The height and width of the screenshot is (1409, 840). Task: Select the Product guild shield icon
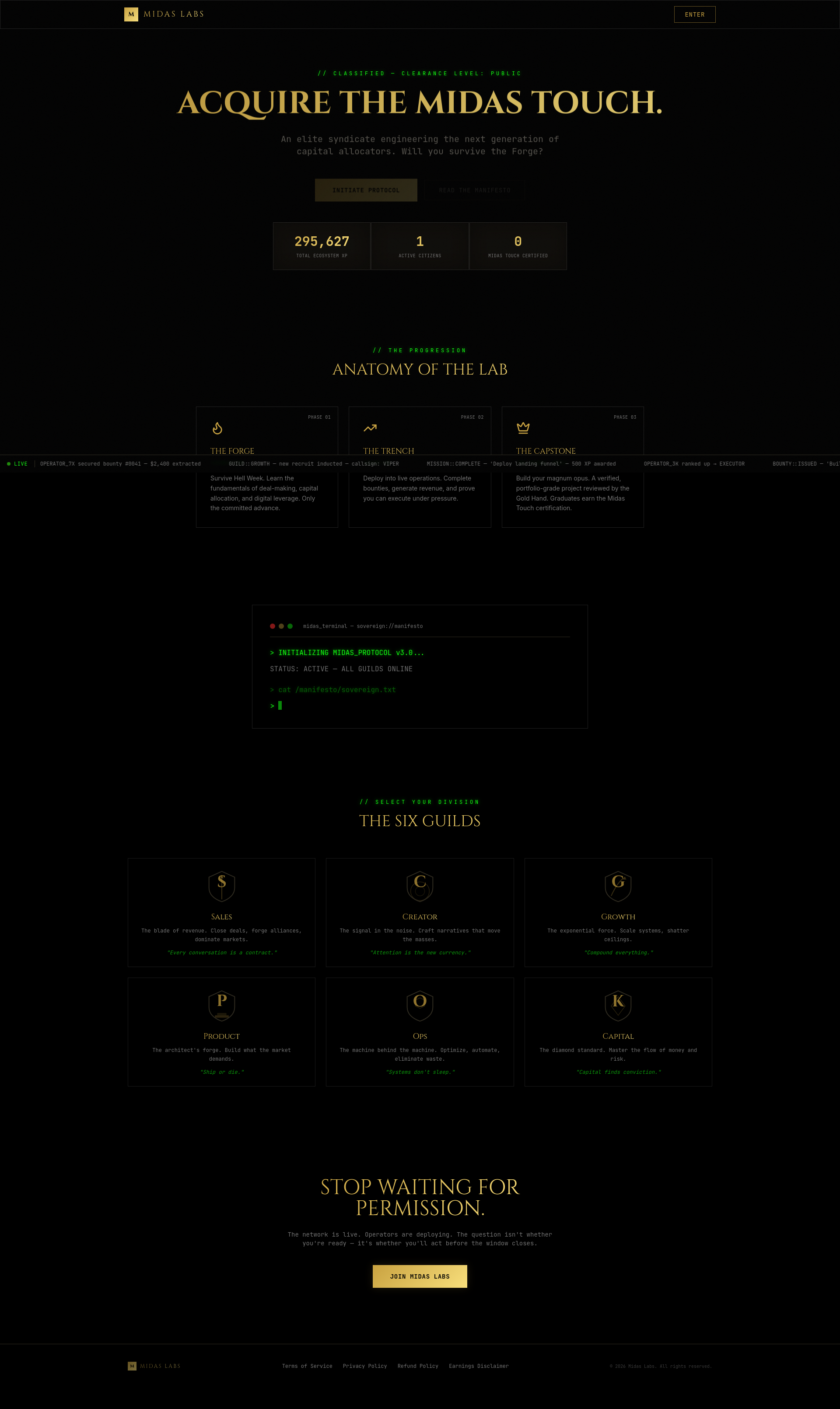[x=222, y=1006]
